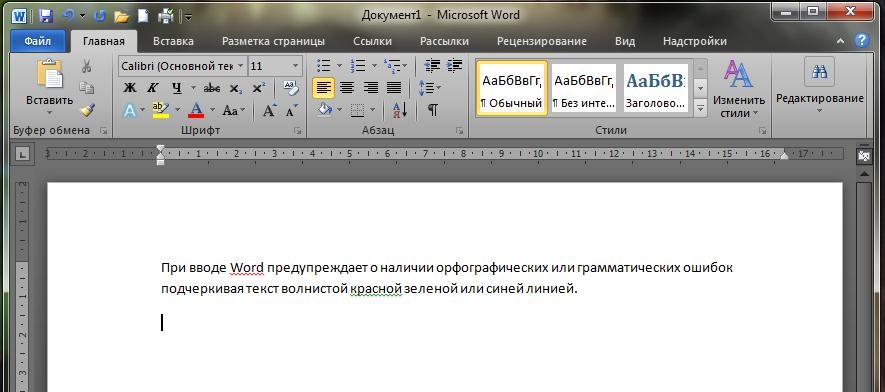
Task: Open the Calibri font name dropdown
Action: coord(240,66)
